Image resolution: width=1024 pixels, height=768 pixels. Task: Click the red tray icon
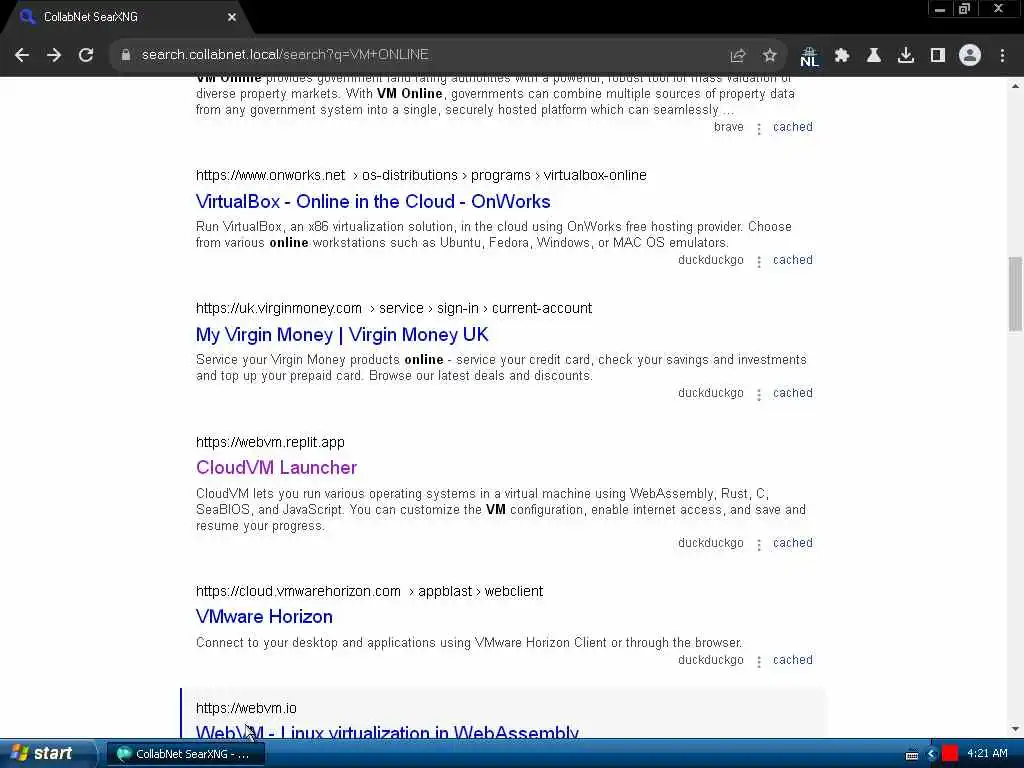click(x=950, y=754)
